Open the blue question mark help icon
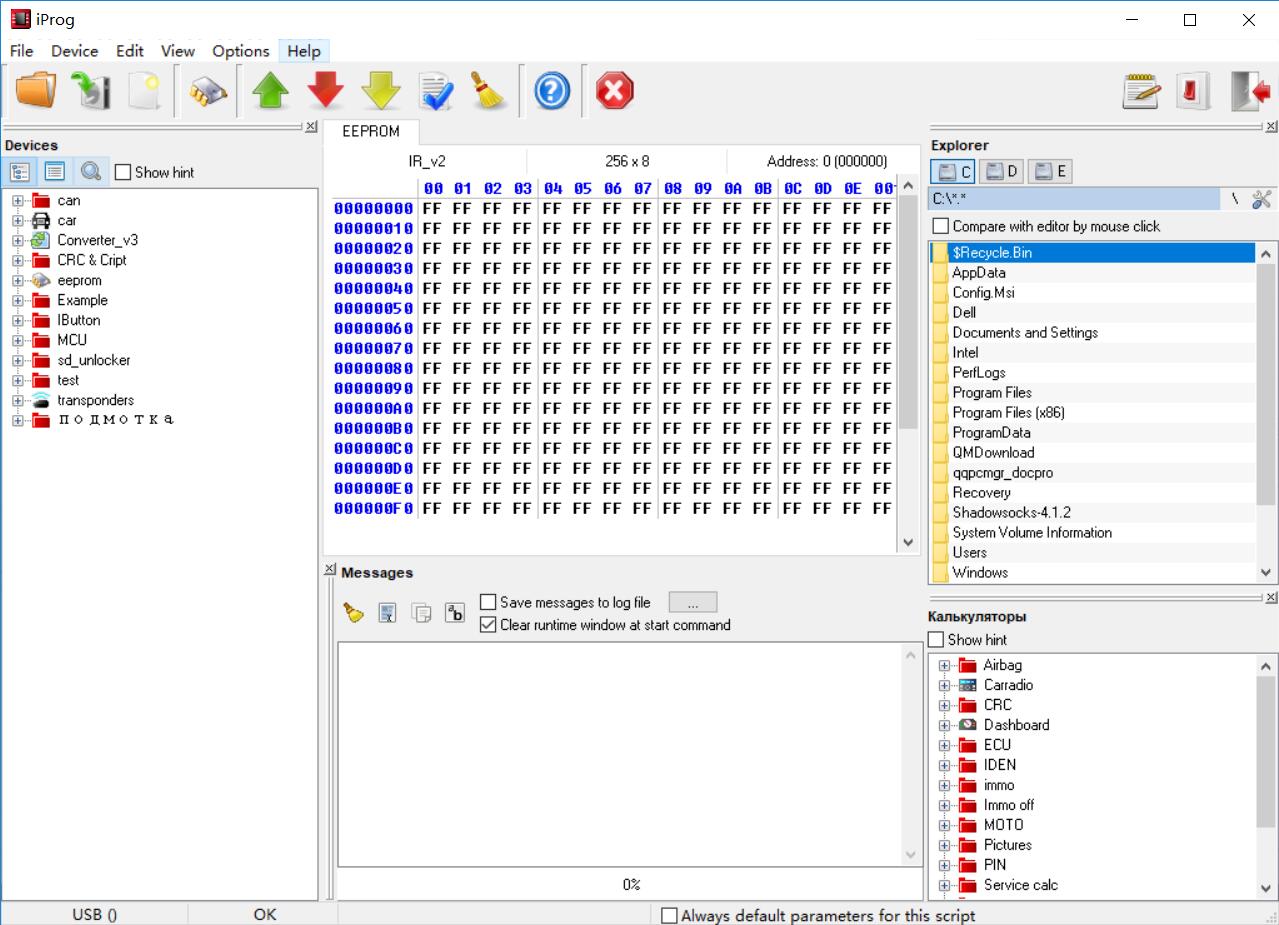The width and height of the screenshot is (1279, 925). click(552, 92)
